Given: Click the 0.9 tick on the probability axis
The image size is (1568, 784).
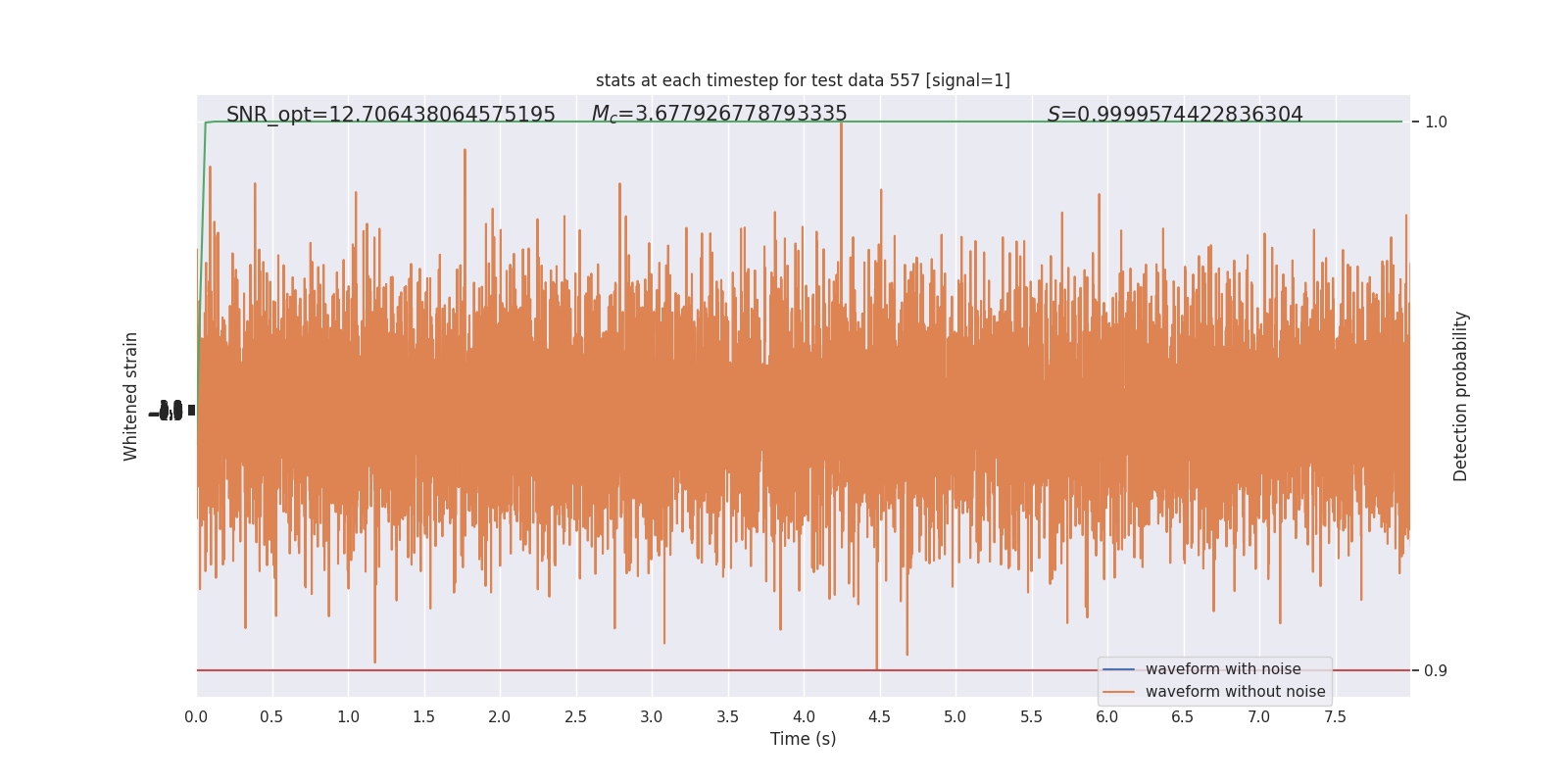Looking at the screenshot, I should (x=1436, y=671).
